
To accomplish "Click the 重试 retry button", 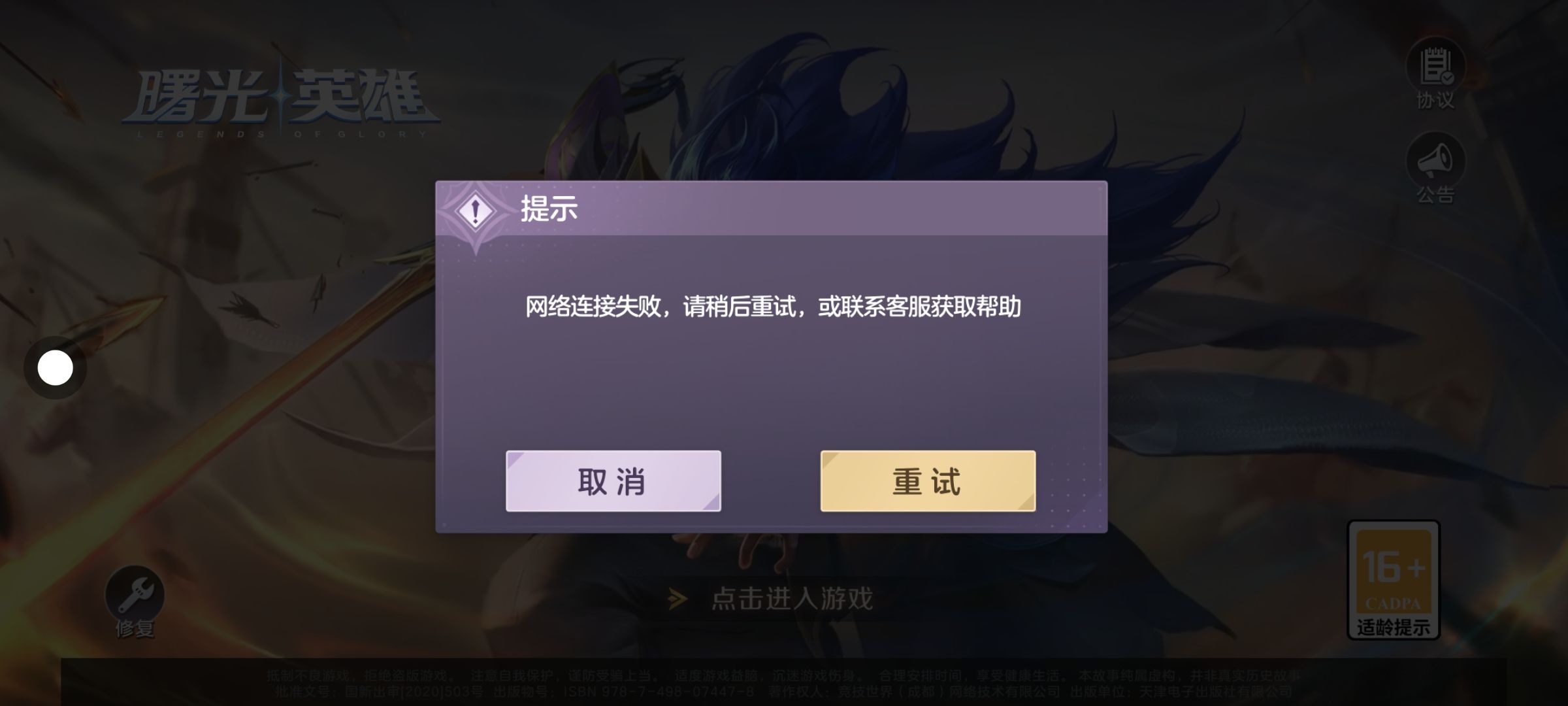I will tap(928, 481).
